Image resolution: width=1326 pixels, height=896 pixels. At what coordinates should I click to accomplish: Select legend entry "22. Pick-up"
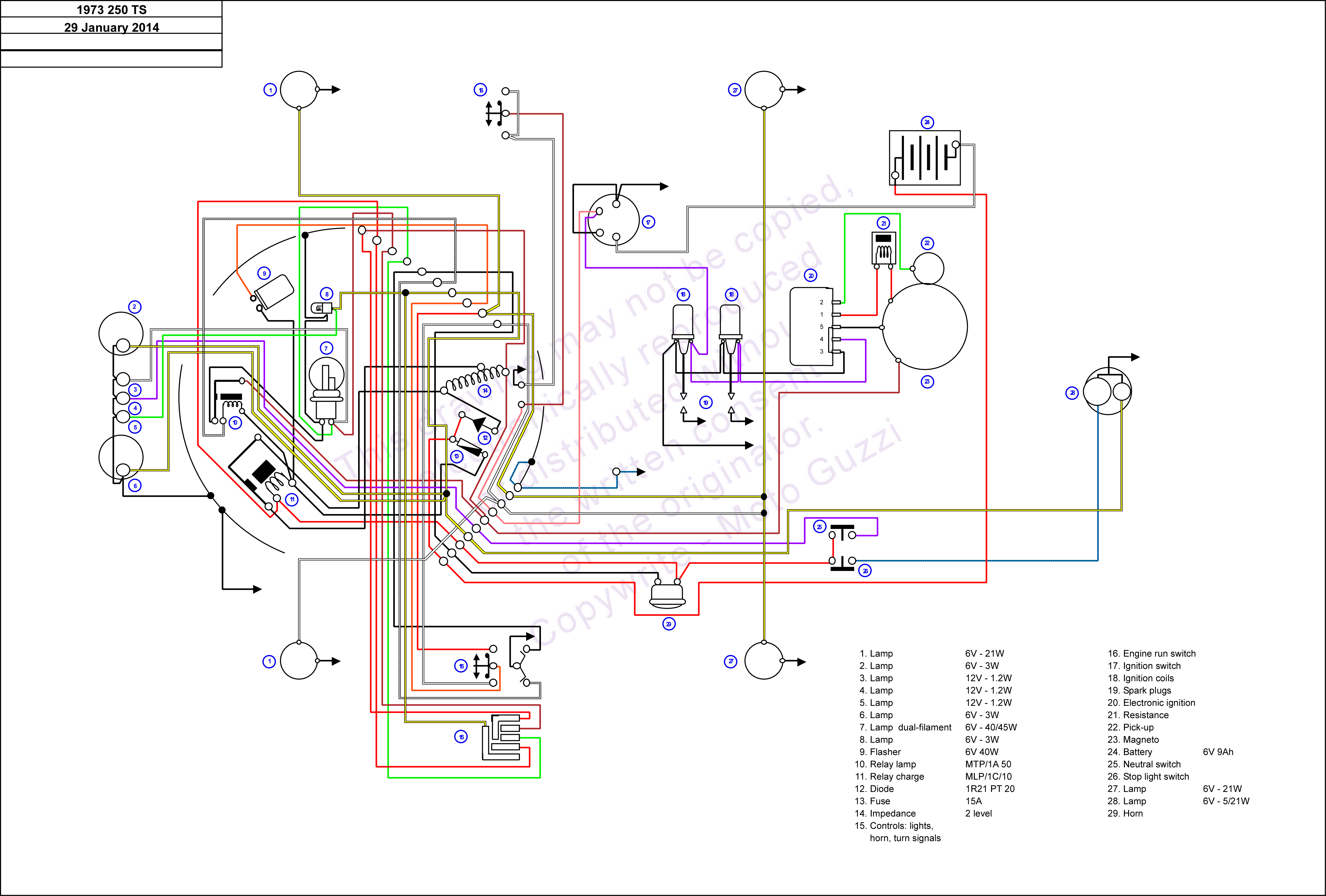tap(1130, 727)
